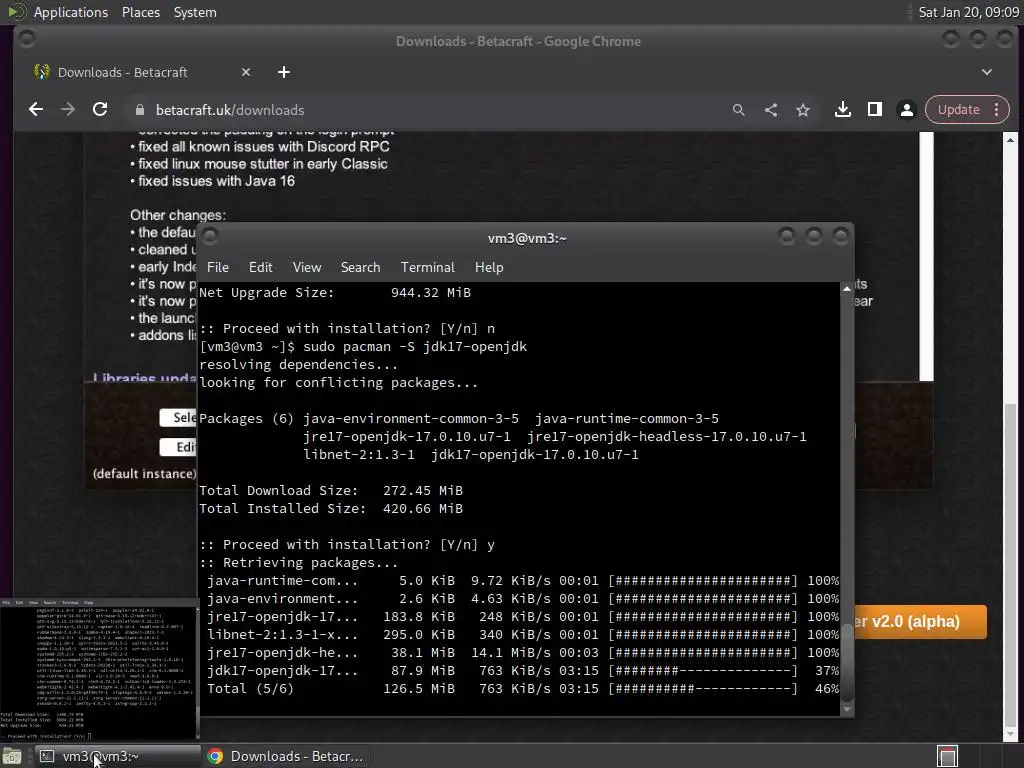Close the Downloads - Betacraft tab
The height and width of the screenshot is (768, 1024).
point(246,72)
